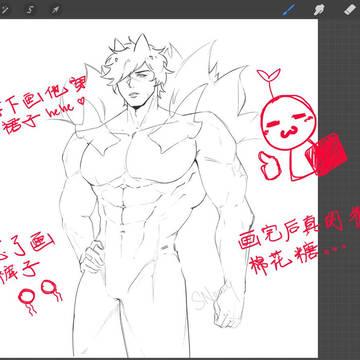
Task: Select the blue Brush tool
Action: [289, 10]
